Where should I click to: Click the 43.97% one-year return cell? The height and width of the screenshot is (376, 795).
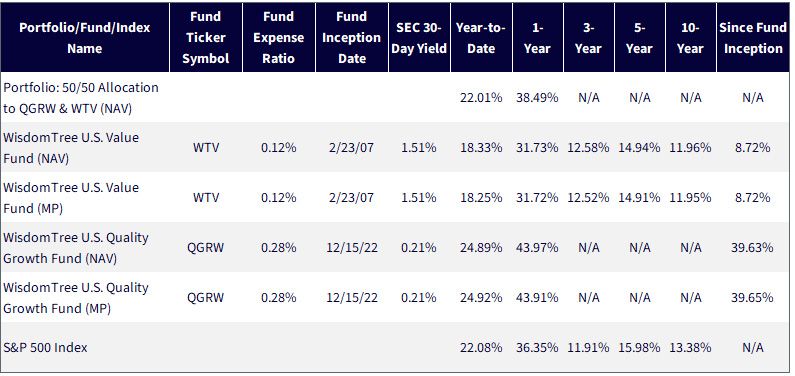(537, 247)
